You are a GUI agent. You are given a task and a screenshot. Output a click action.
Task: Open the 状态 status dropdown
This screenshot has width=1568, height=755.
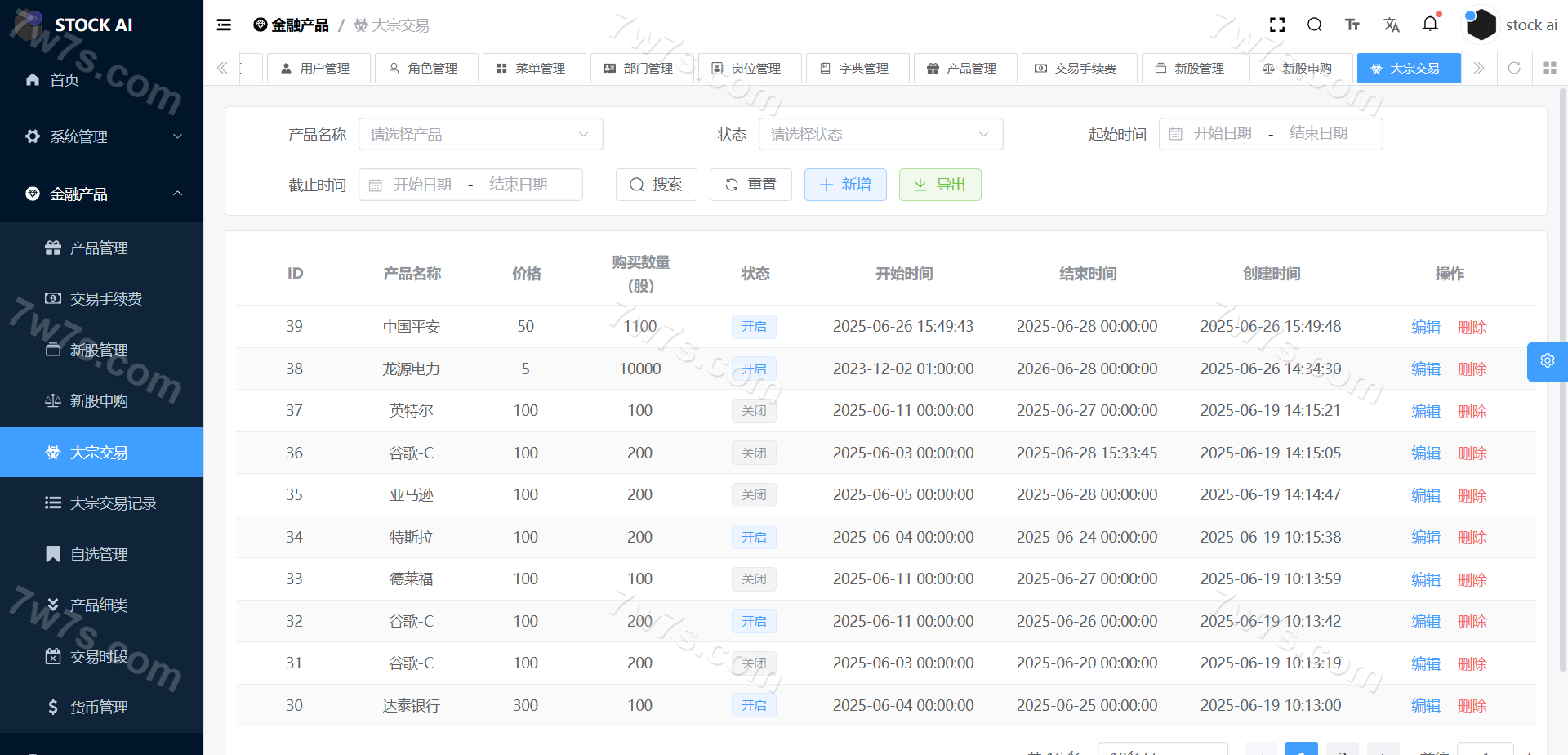(880, 135)
